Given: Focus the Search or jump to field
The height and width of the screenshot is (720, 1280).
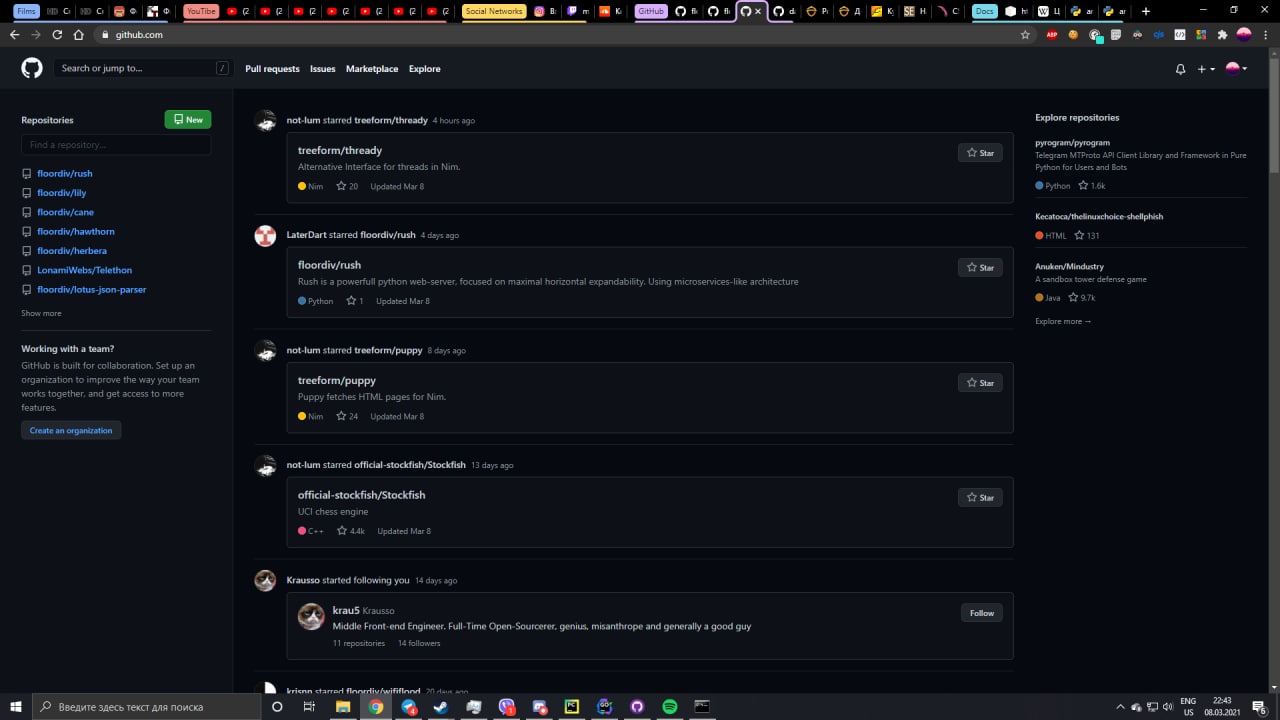Looking at the screenshot, I should pos(145,68).
